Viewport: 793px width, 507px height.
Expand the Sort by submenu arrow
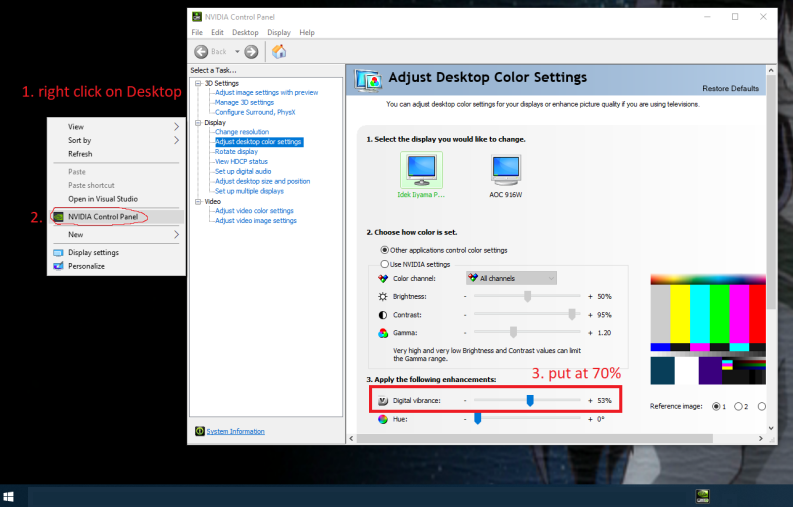[177, 140]
